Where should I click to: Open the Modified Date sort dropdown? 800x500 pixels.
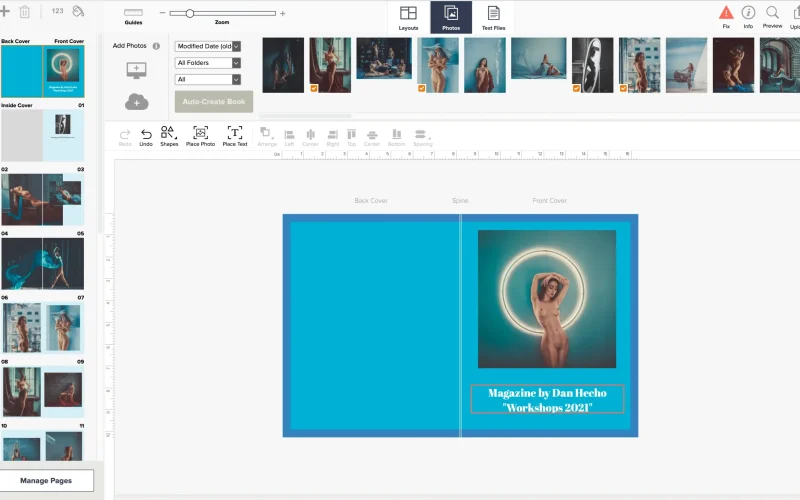click(x=208, y=46)
